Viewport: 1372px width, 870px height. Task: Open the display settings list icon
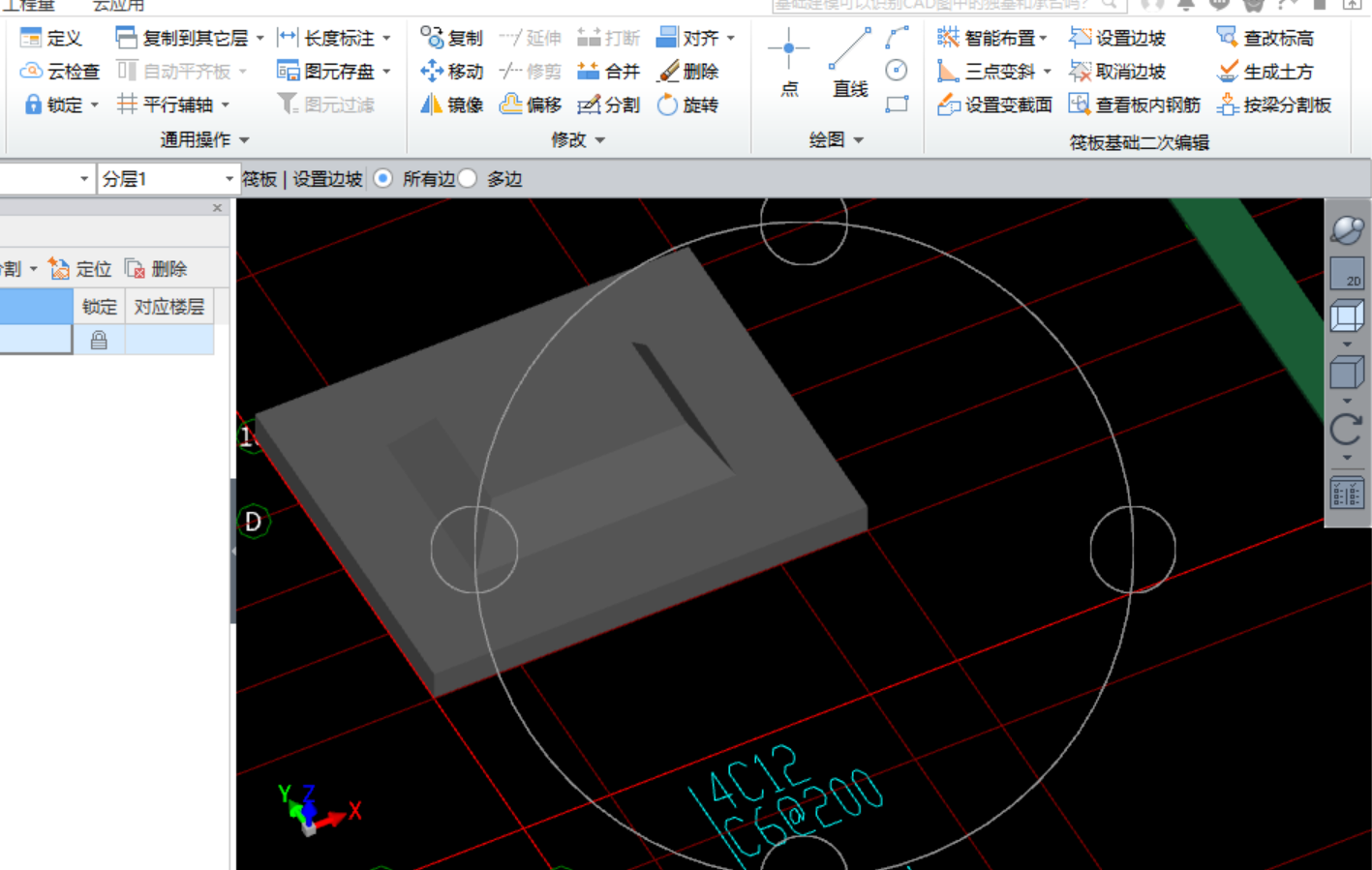click(1347, 493)
